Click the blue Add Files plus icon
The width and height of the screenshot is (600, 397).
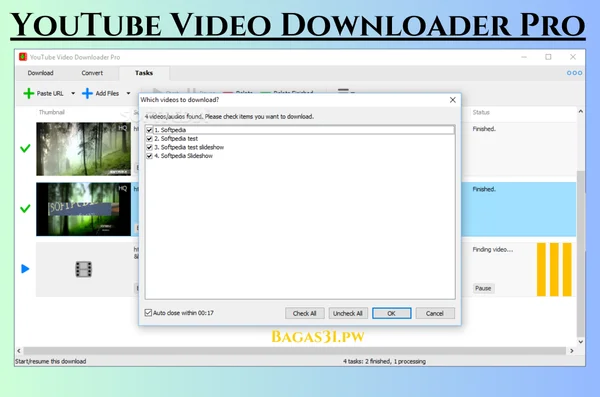[87, 93]
